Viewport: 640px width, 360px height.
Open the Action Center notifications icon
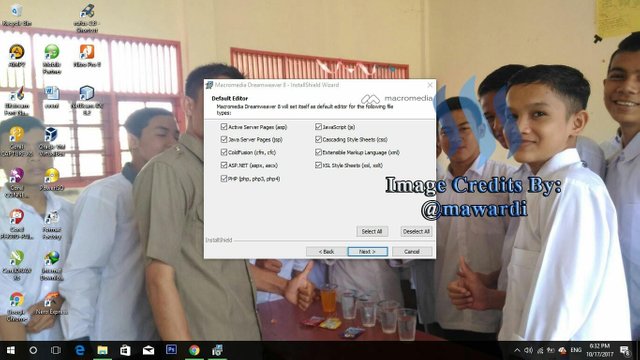625,350
